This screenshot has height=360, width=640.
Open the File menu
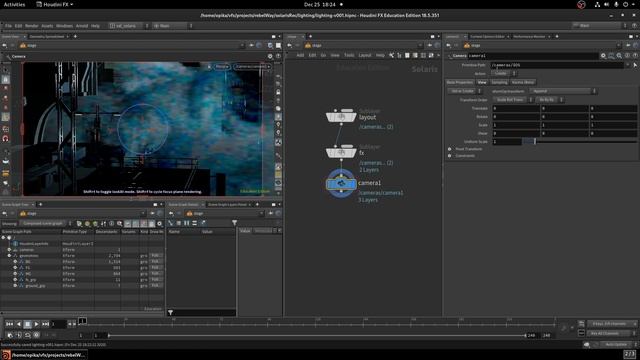pos(8,26)
